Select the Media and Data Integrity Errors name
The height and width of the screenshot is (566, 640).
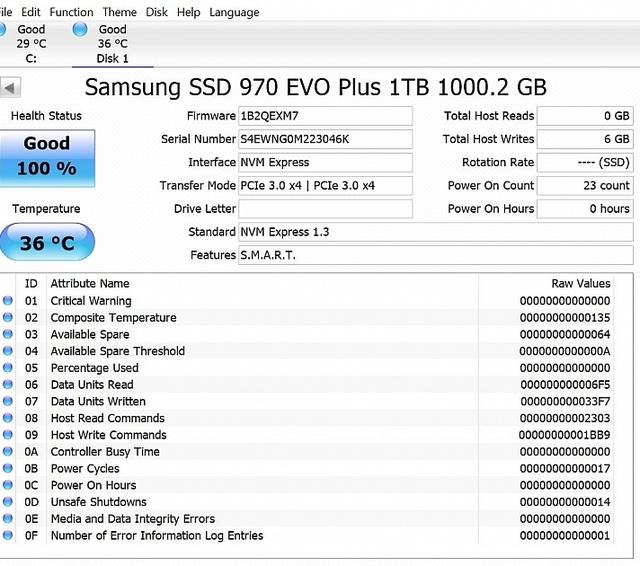pyautogui.click(x=133, y=519)
